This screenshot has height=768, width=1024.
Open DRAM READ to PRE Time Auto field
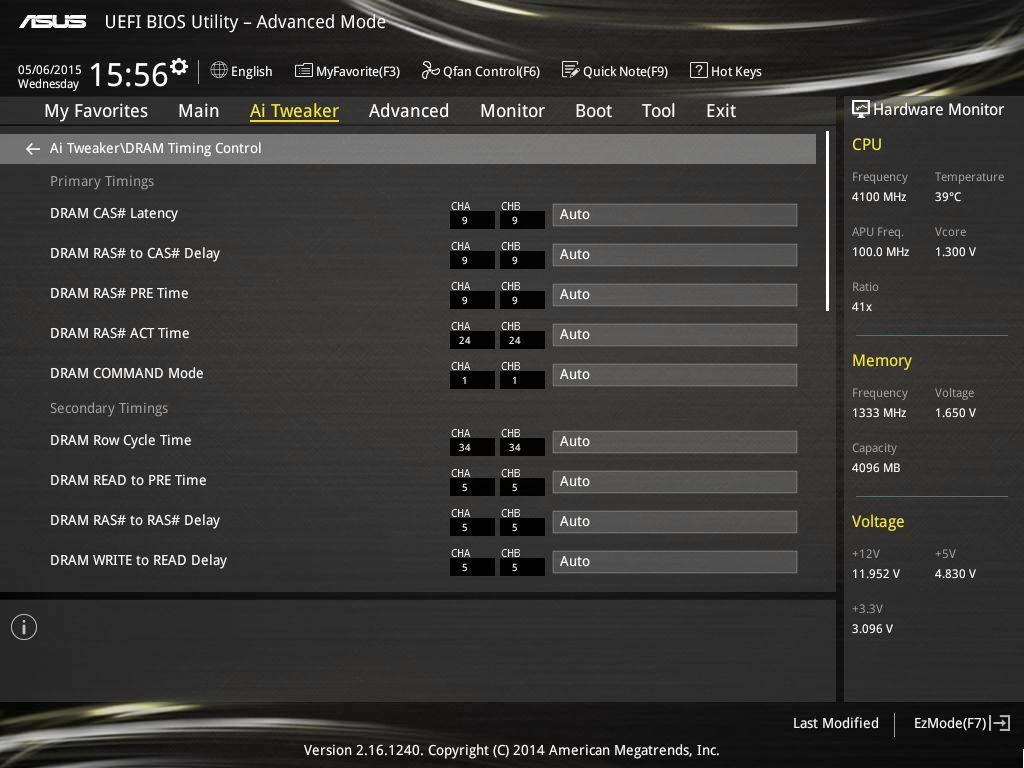pyautogui.click(x=675, y=481)
